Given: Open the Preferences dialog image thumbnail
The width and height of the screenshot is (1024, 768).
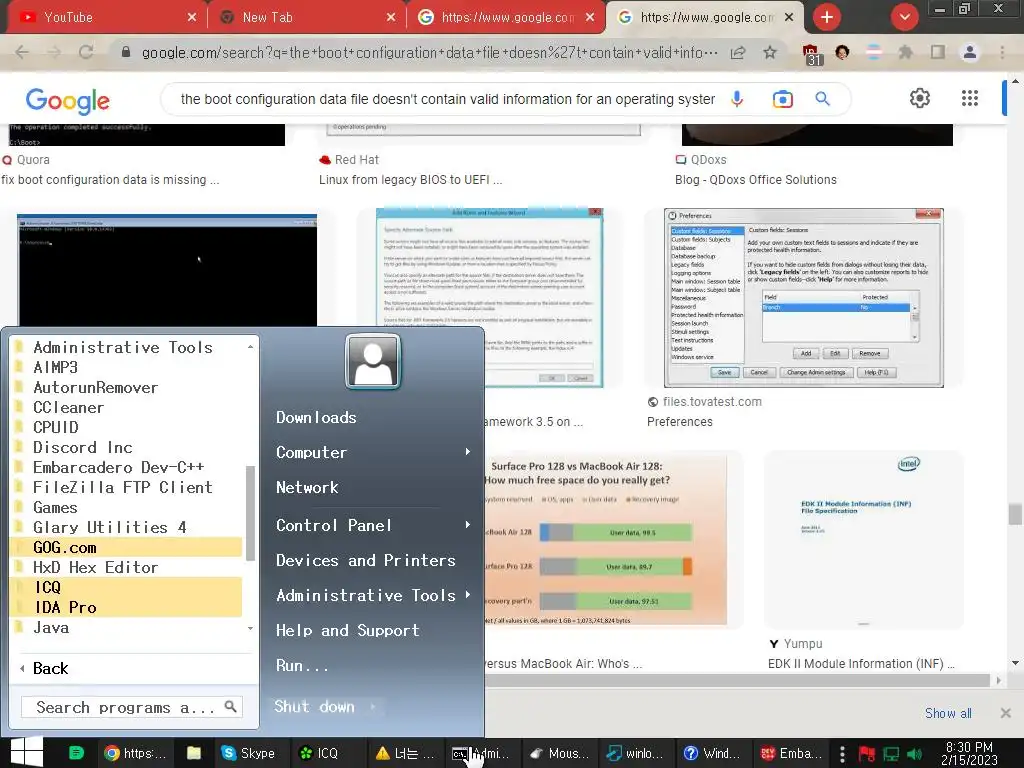Looking at the screenshot, I should point(803,298).
